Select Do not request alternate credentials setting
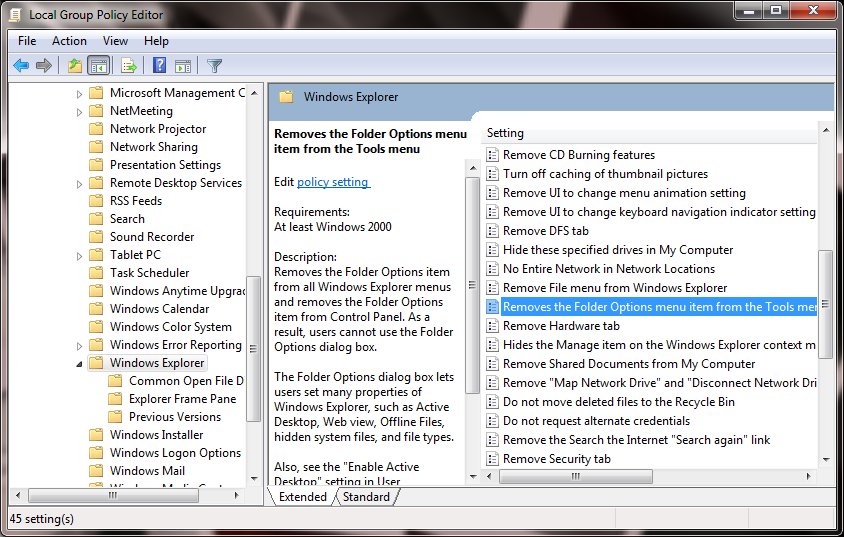Image resolution: width=844 pixels, height=537 pixels. (596, 421)
